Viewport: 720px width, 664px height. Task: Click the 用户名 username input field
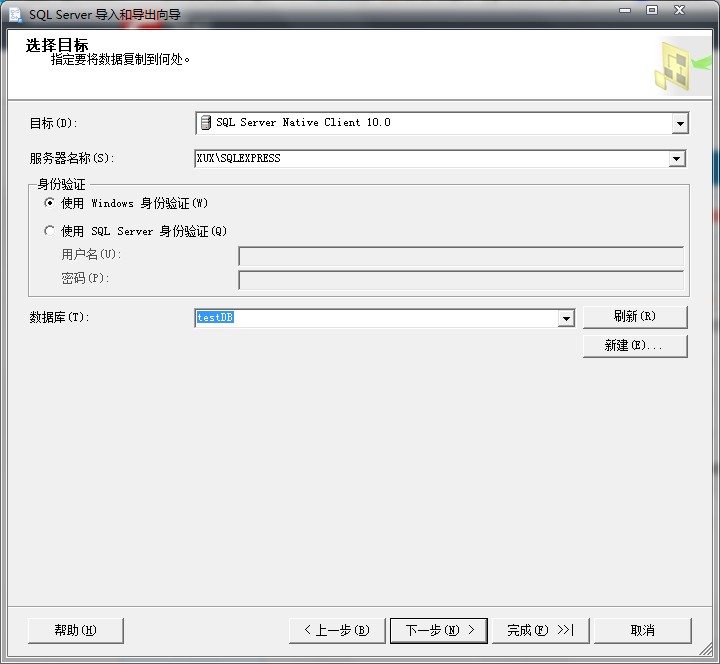tap(461, 256)
